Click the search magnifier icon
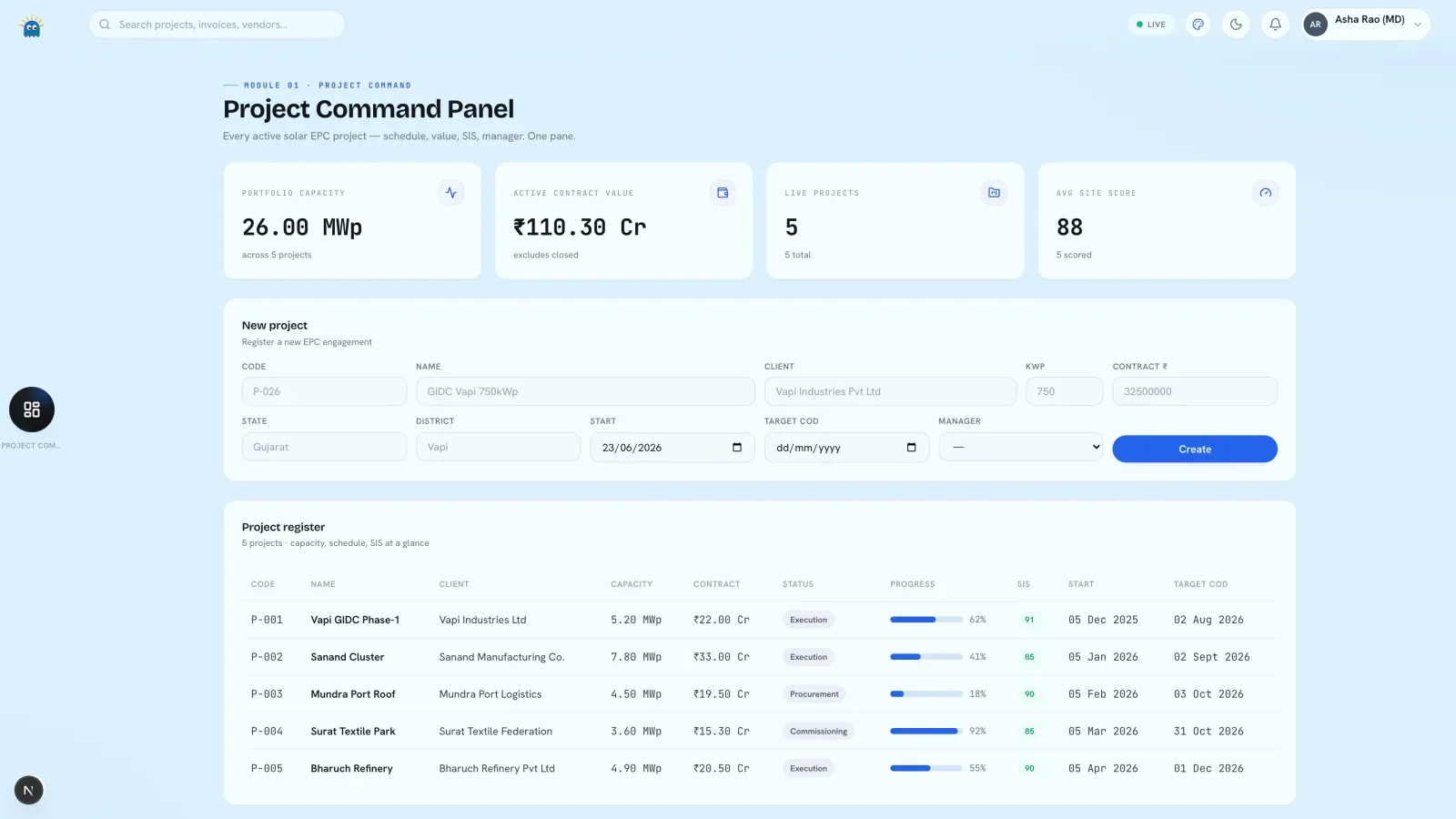 [105, 25]
